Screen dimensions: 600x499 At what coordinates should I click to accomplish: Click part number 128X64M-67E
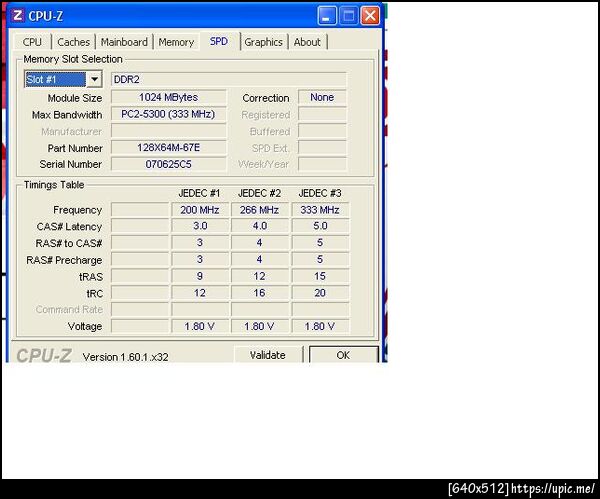[x=169, y=148]
